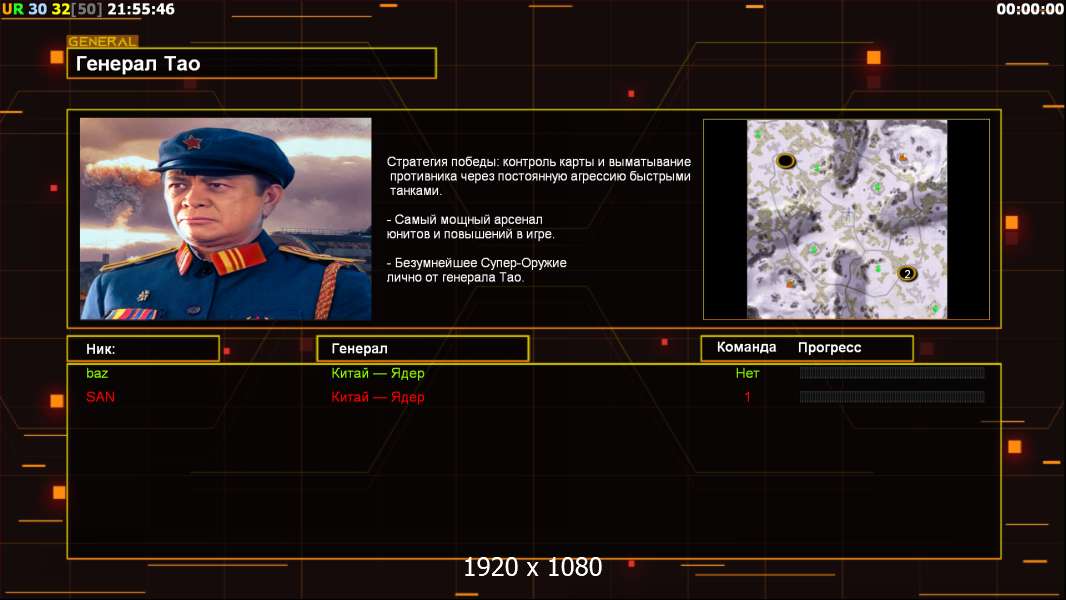The image size is (1066, 600).
Task: Click the Стратегия победы description text
Action: [538, 176]
